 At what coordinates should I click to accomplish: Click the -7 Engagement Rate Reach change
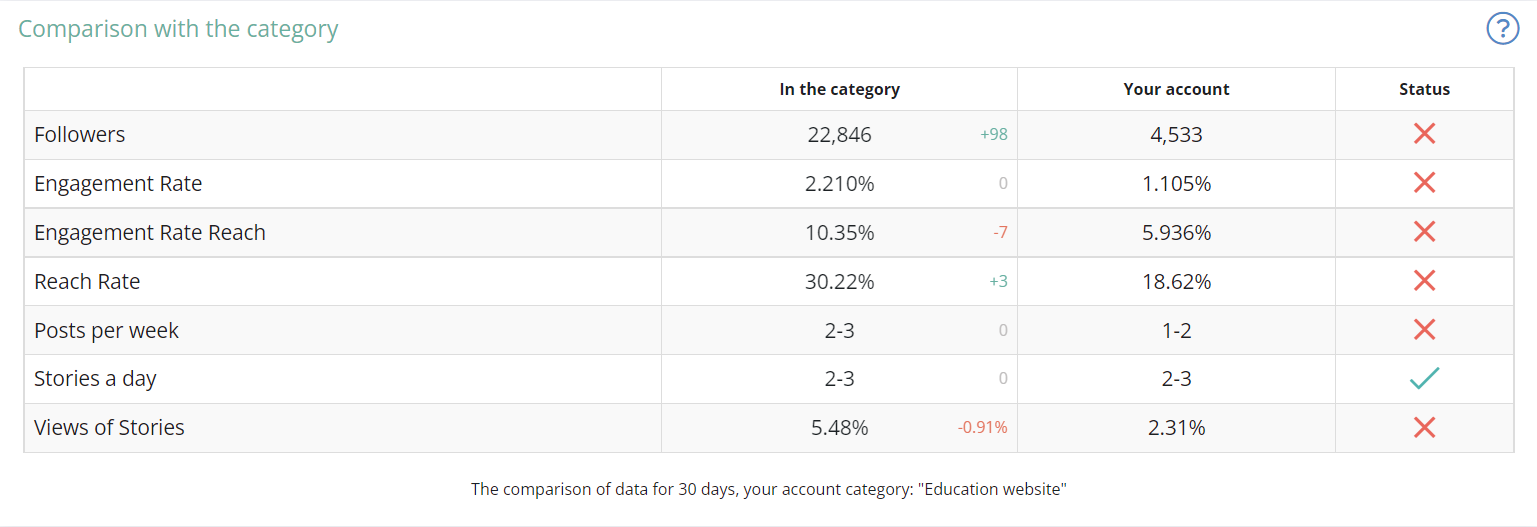[999, 233]
